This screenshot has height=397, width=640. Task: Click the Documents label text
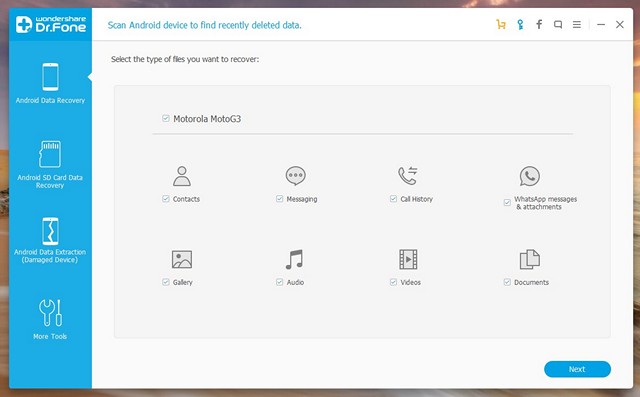[x=531, y=282]
